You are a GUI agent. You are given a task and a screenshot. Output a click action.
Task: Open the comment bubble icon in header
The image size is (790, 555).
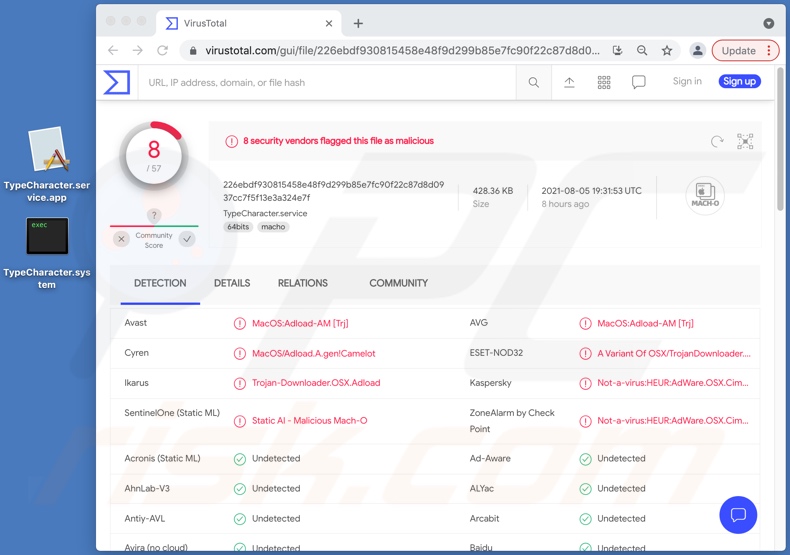[638, 83]
